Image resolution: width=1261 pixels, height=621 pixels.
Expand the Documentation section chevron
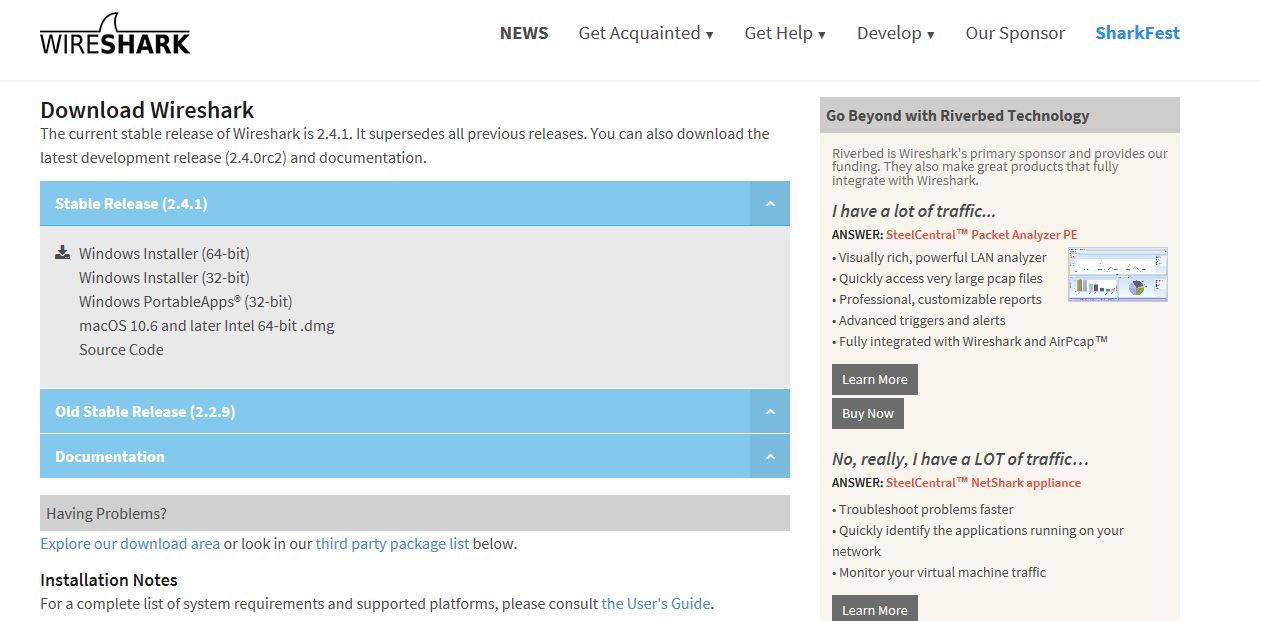pyautogui.click(x=770, y=456)
